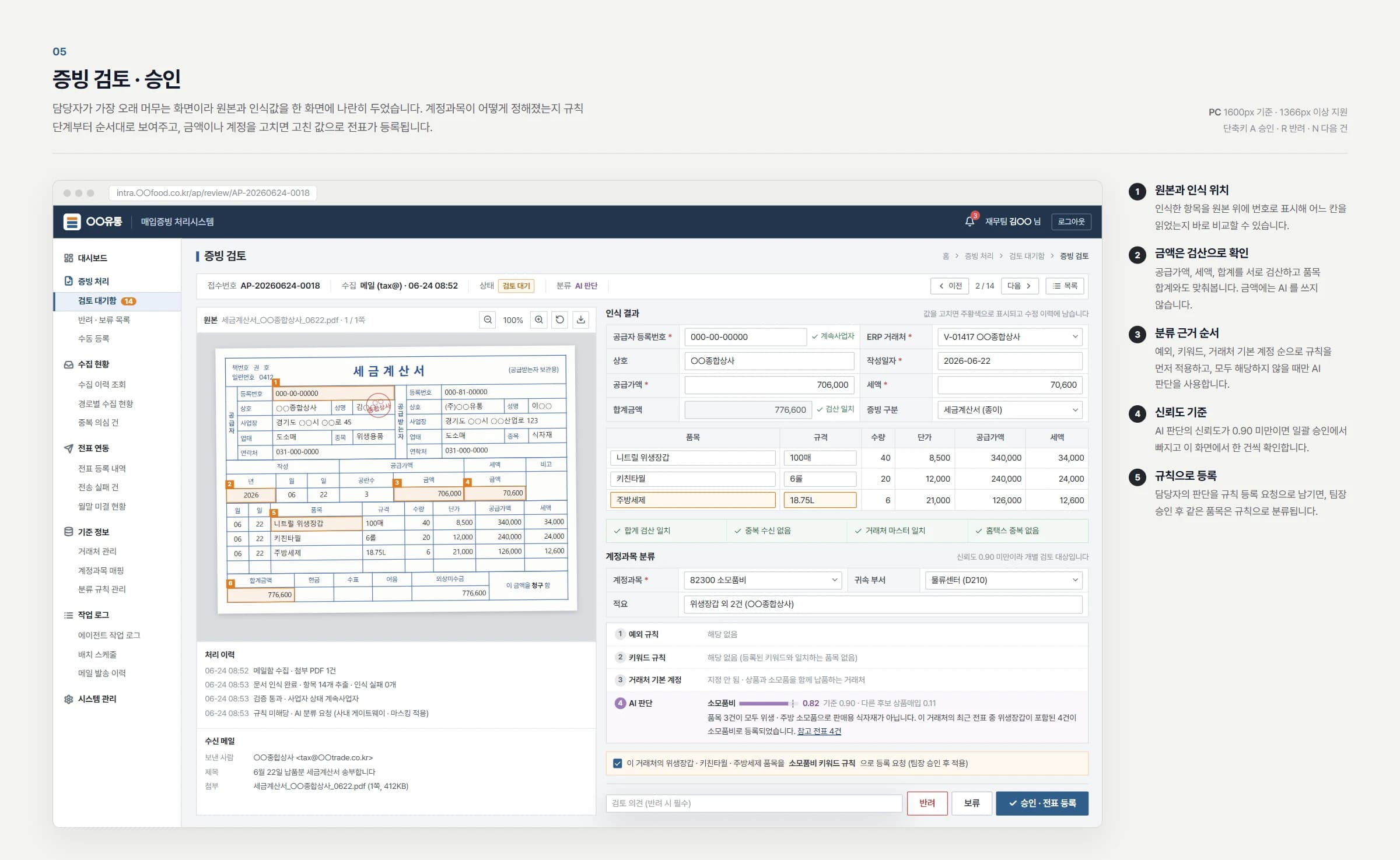Select the 작업 로그 sidebar section
Image resolution: width=1400 pixels, height=860 pixels.
pos(93,615)
